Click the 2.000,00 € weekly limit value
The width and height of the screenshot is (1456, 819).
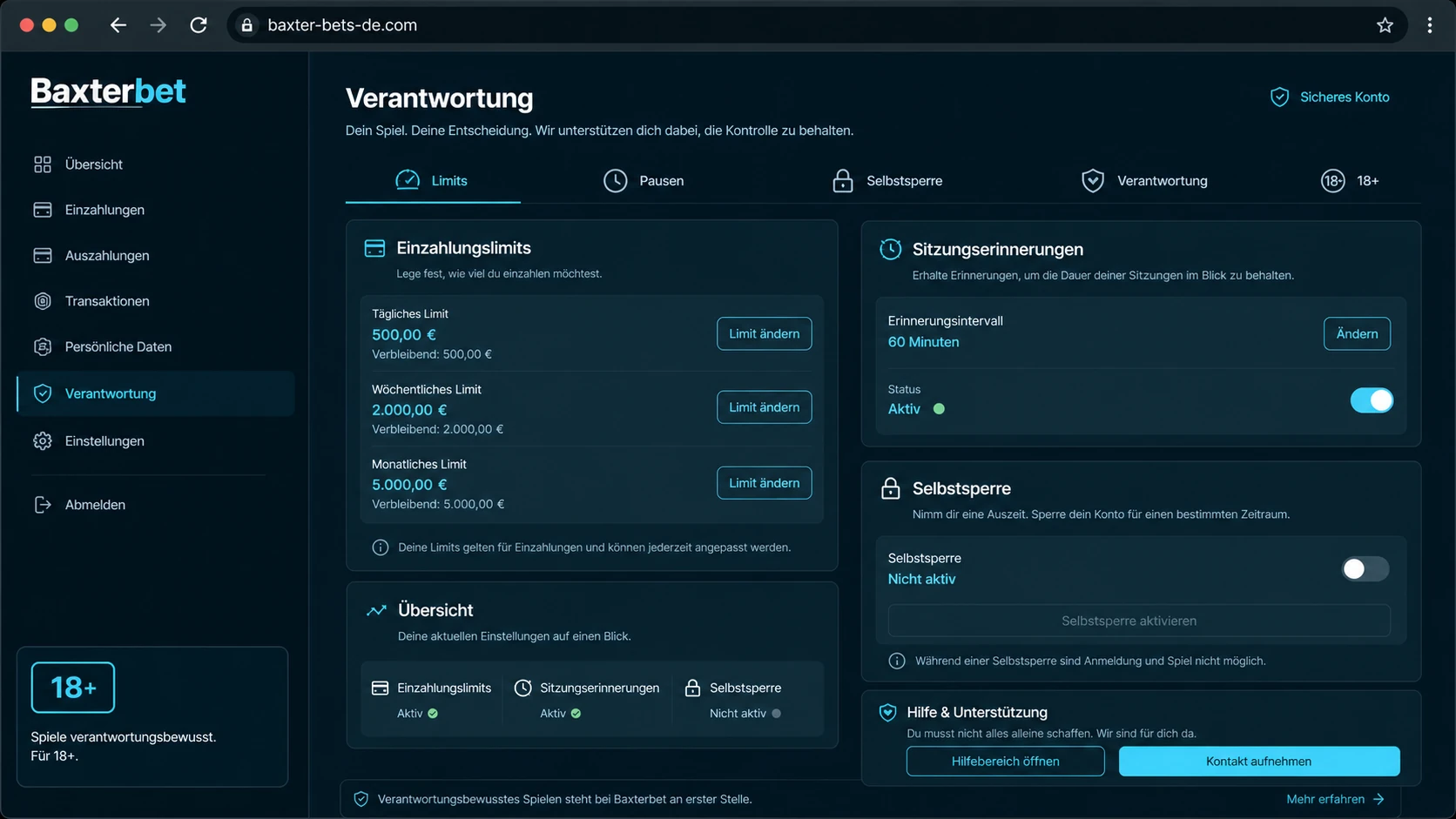(409, 410)
